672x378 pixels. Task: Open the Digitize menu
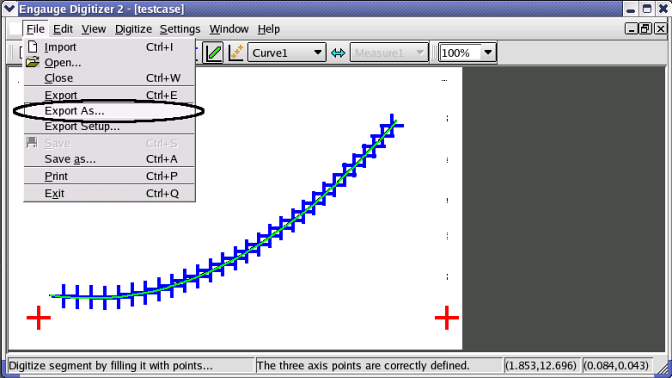click(x=133, y=29)
